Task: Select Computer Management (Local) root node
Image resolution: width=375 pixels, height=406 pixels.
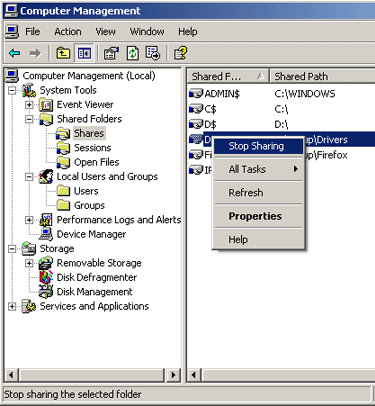Action: [89, 76]
